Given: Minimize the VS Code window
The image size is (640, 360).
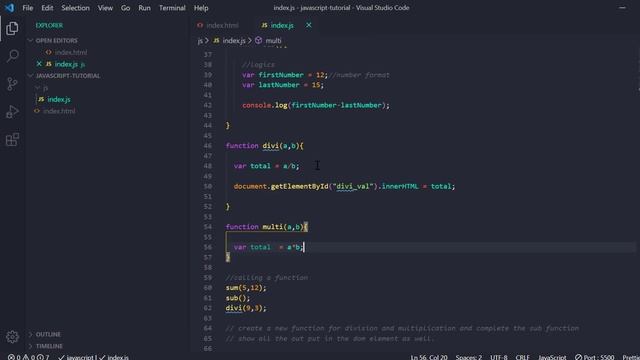Looking at the screenshot, I should coord(622,8).
